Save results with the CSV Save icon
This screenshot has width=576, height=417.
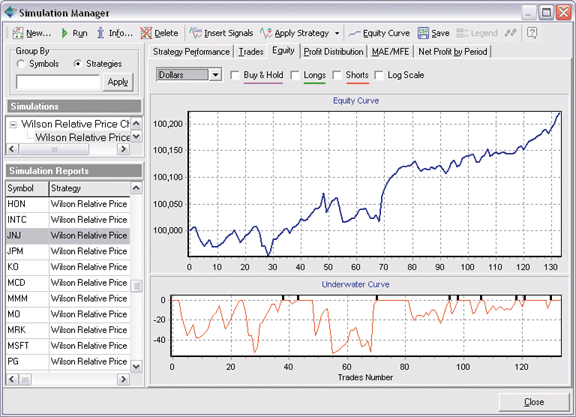tap(423, 33)
